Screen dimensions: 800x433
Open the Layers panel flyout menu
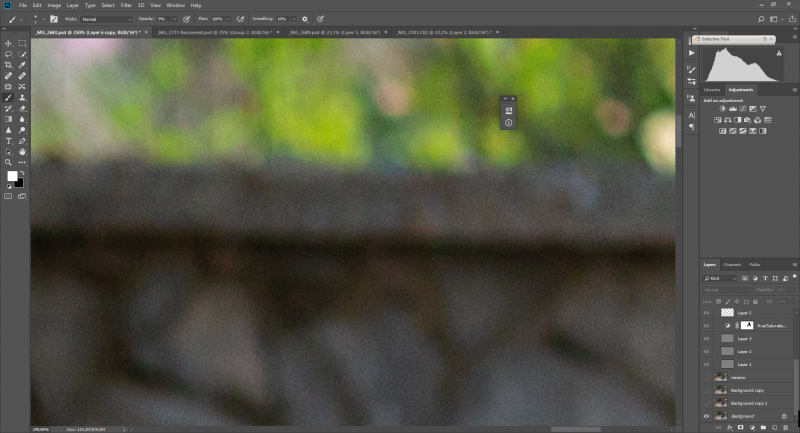[794, 265]
